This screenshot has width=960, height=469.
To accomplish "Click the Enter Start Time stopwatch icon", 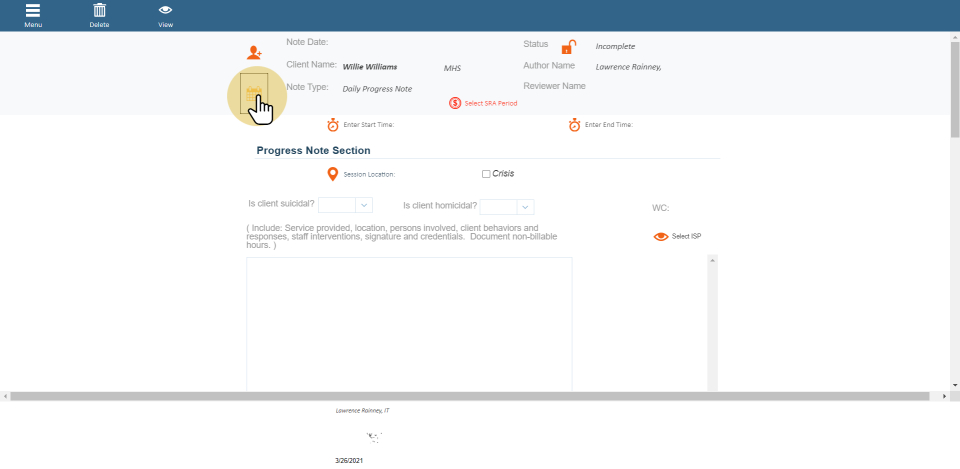I will [333, 125].
